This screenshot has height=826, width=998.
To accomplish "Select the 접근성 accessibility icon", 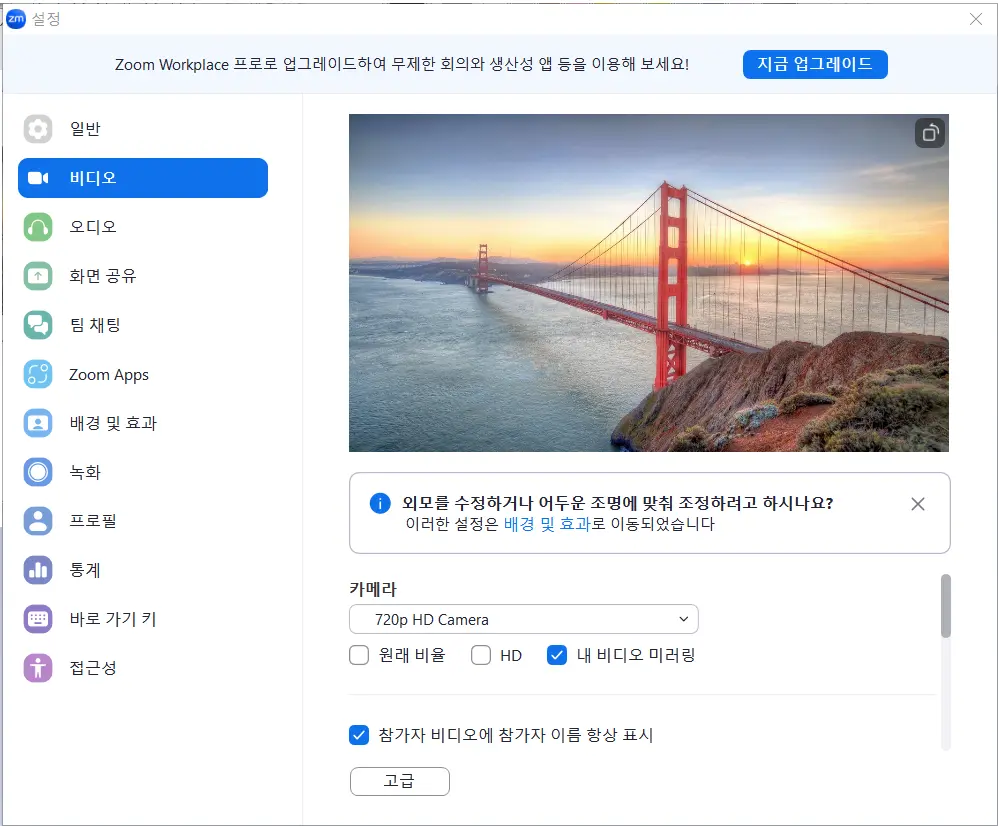I will [37, 668].
